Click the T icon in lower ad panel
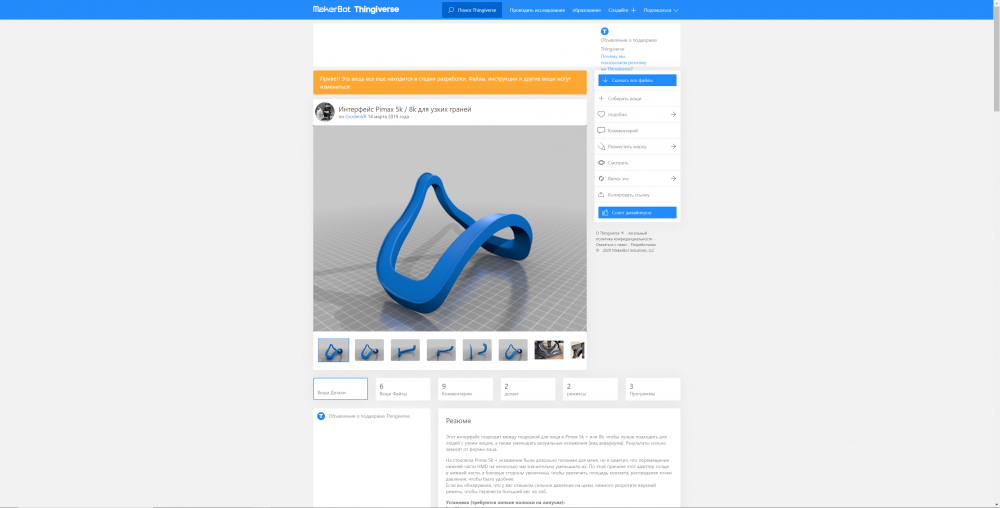This screenshot has height=508, width=1000. pos(321,416)
